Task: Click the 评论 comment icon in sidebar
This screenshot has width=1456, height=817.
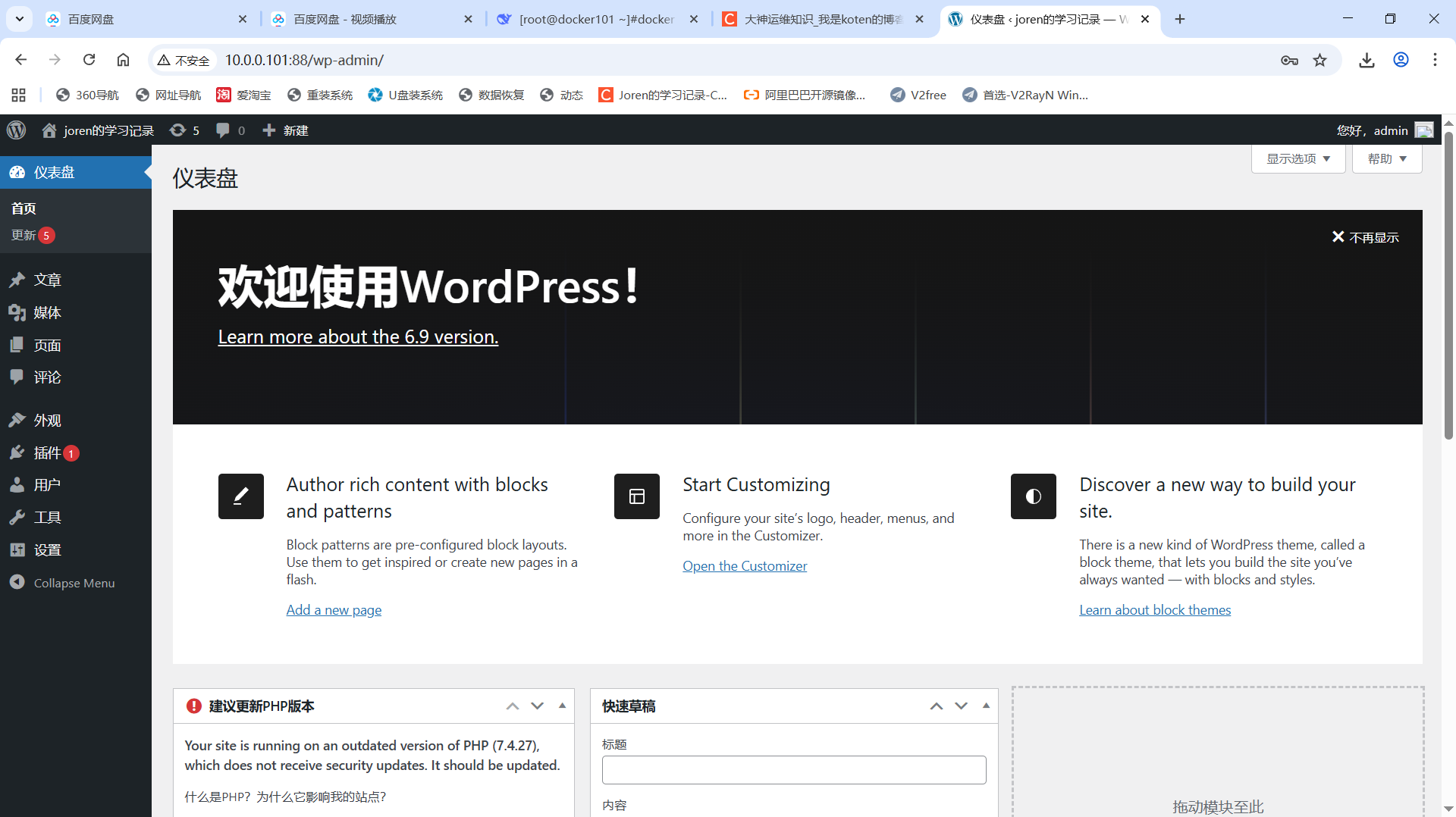Action: click(17, 377)
